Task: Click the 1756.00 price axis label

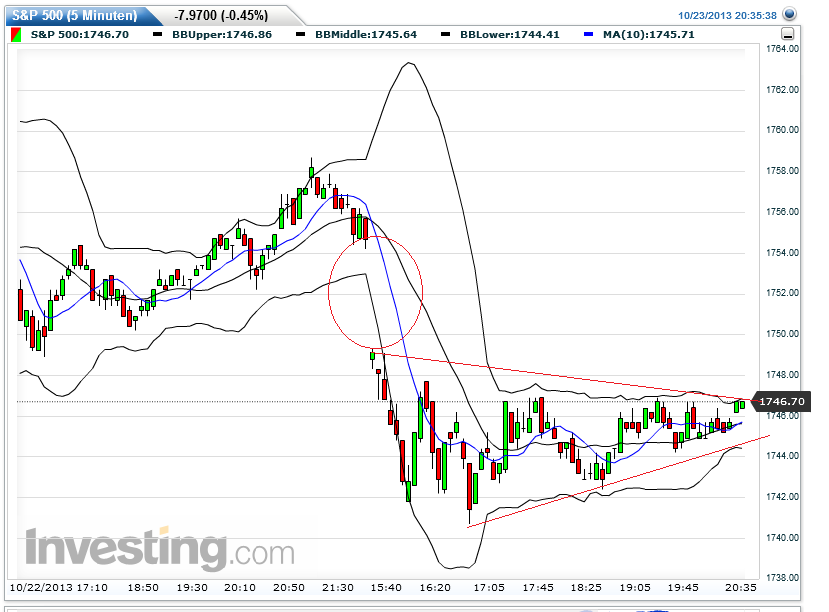Action: [782, 212]
